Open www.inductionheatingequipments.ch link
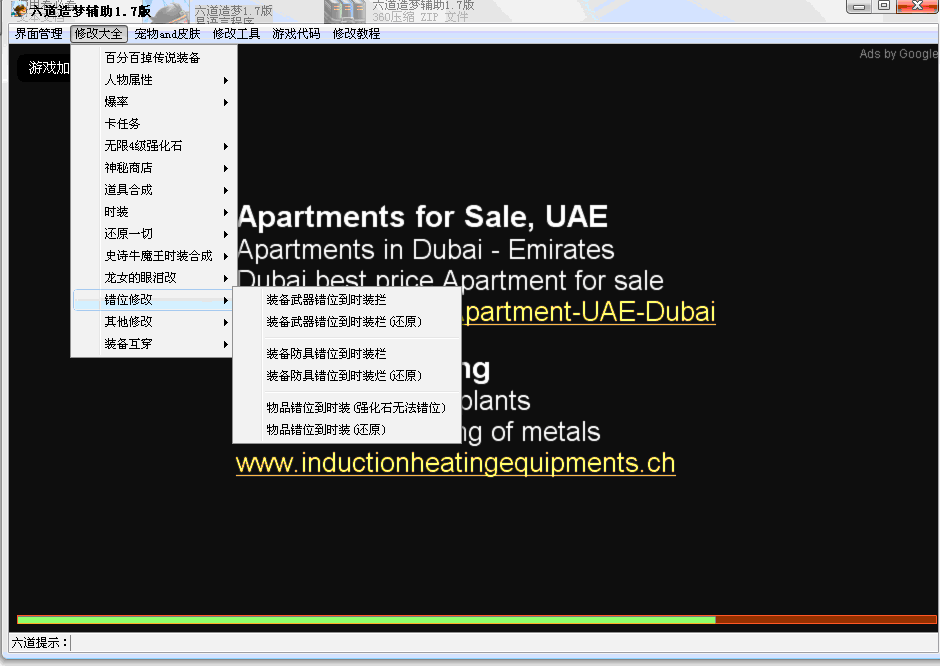The height and width of the screenshot is (666, 940). [x=456, y=463]
